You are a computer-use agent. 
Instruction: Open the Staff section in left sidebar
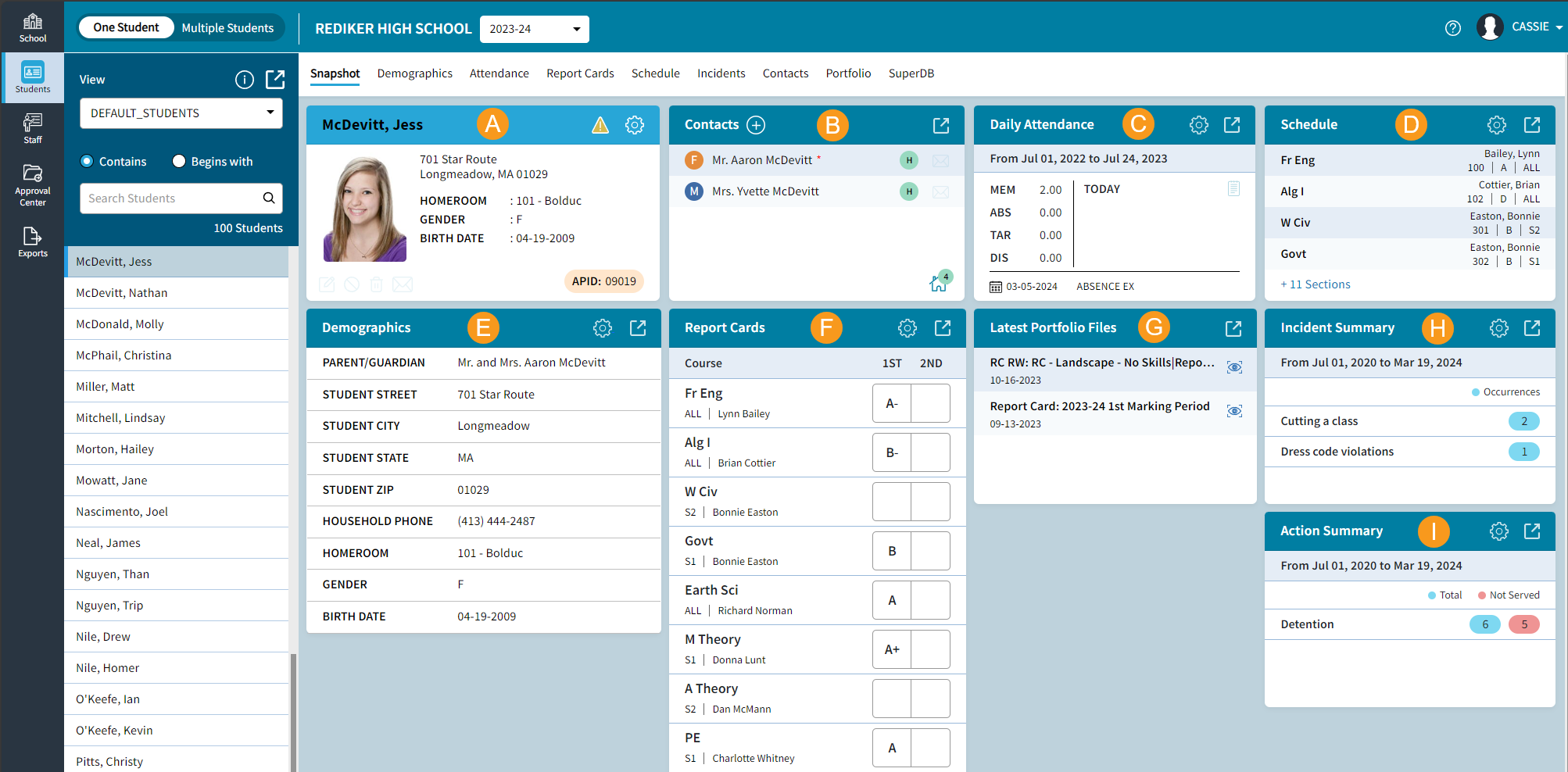tap(32, 127)
